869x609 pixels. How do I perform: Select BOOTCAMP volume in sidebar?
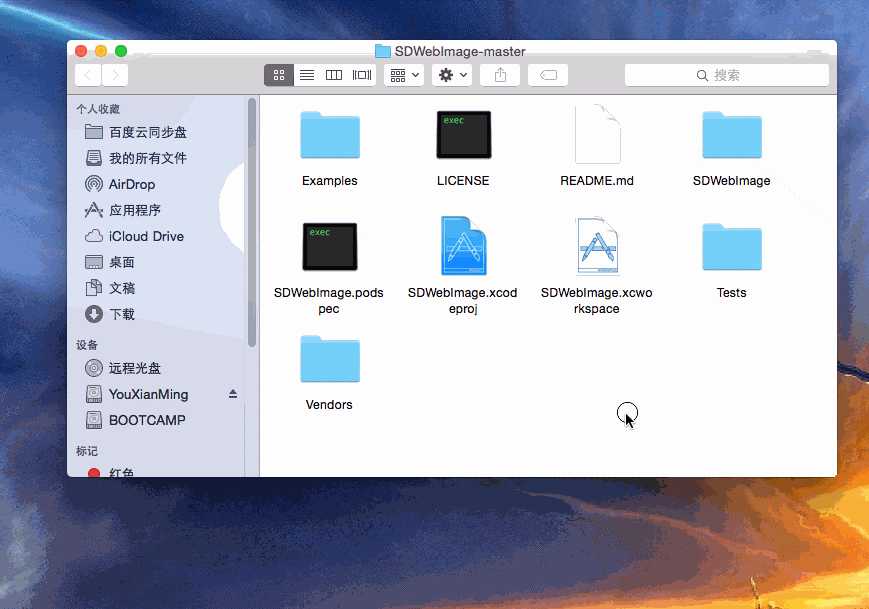click(158, 420)
